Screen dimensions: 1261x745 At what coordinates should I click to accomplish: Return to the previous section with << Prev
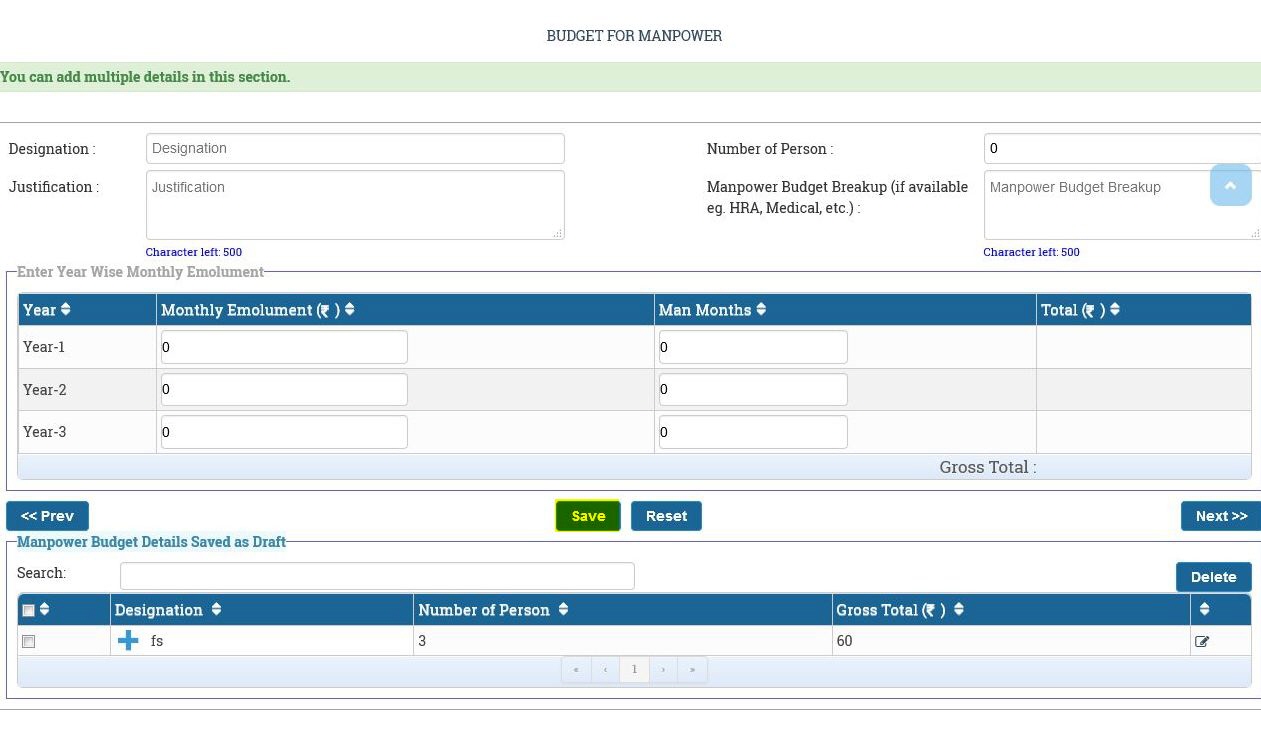coord(47,516)
